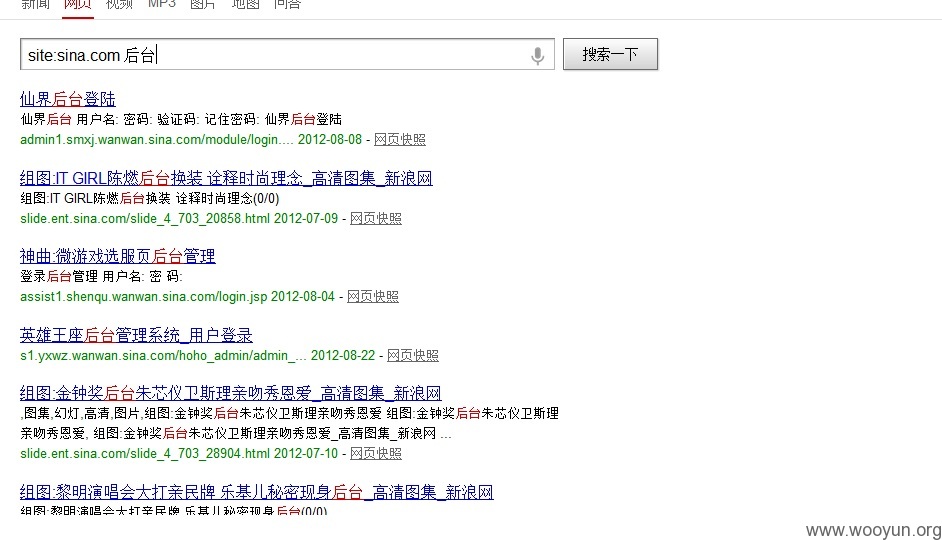
Task: Open the 仙界后台登陆 result link
Action: [x=68, y=99]
